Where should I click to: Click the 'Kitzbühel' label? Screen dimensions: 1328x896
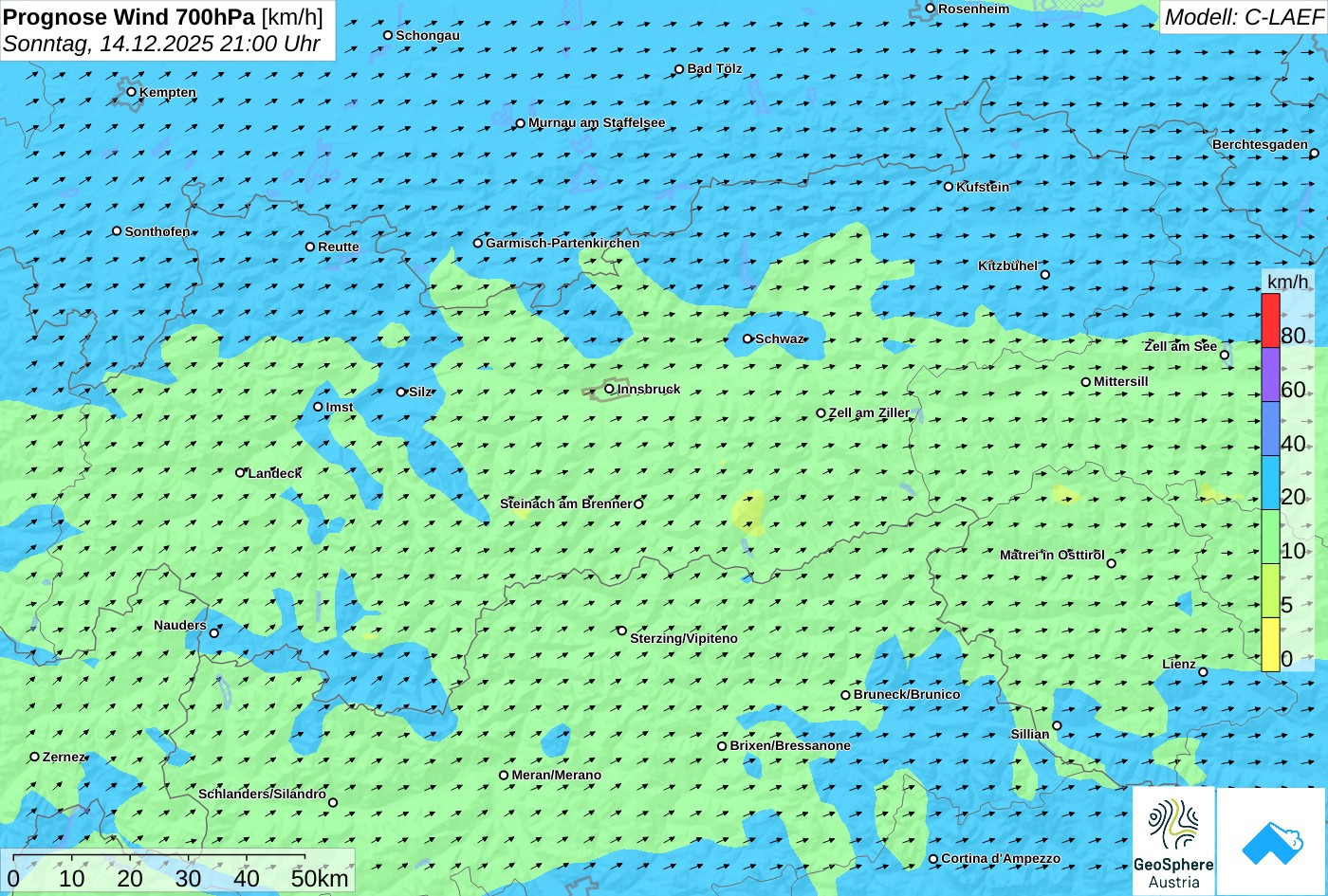pyautogui.click(x=1007, y=265)
